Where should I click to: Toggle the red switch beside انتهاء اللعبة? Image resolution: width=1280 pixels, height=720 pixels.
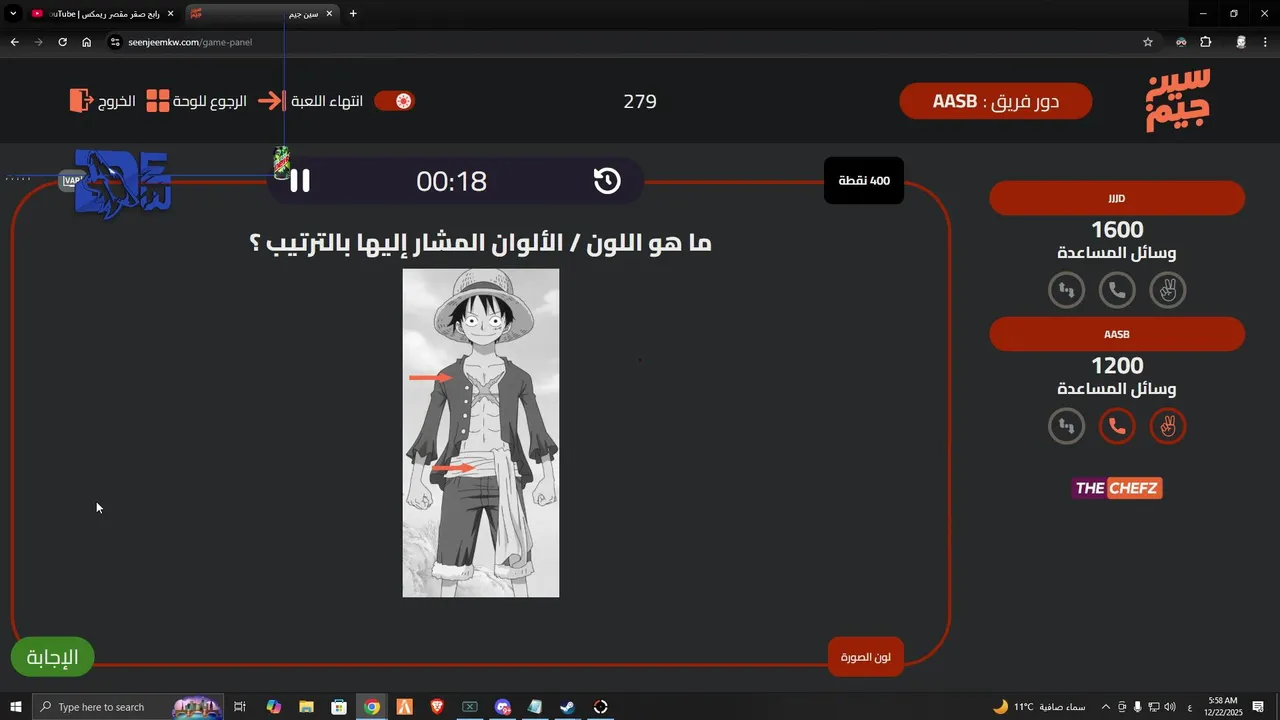click(x=394, y=101)
